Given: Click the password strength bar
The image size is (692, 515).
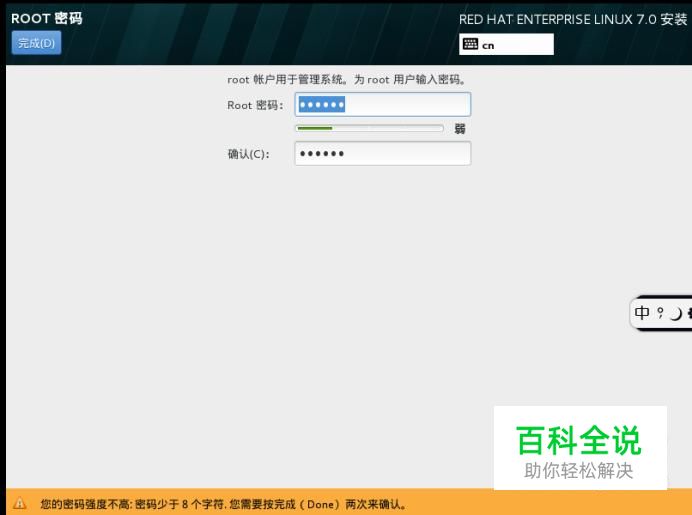Looking at the screenshot, I should 369,128.
